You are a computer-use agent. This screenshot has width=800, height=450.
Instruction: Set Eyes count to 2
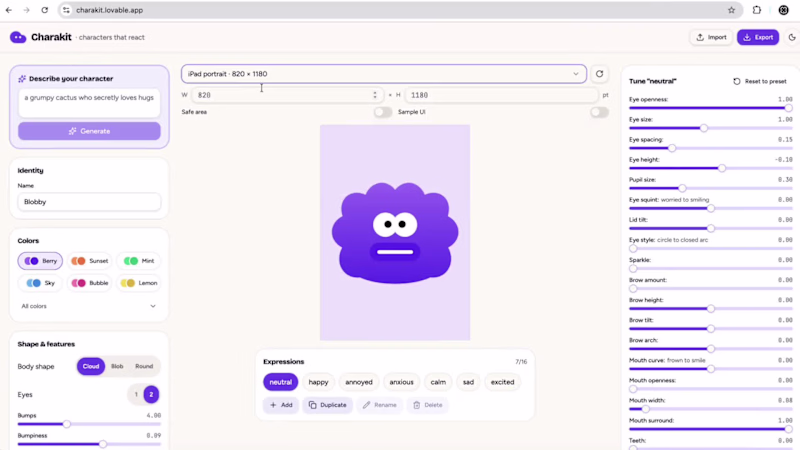coord(151,394)
